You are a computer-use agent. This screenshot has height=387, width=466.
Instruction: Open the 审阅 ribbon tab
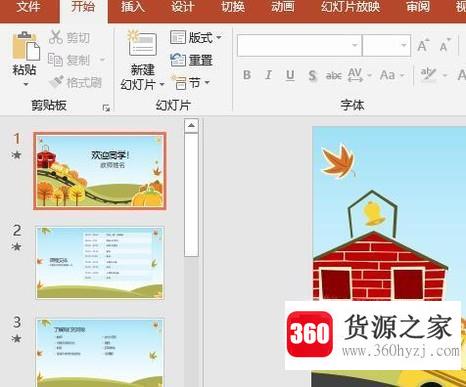point(418,7)
